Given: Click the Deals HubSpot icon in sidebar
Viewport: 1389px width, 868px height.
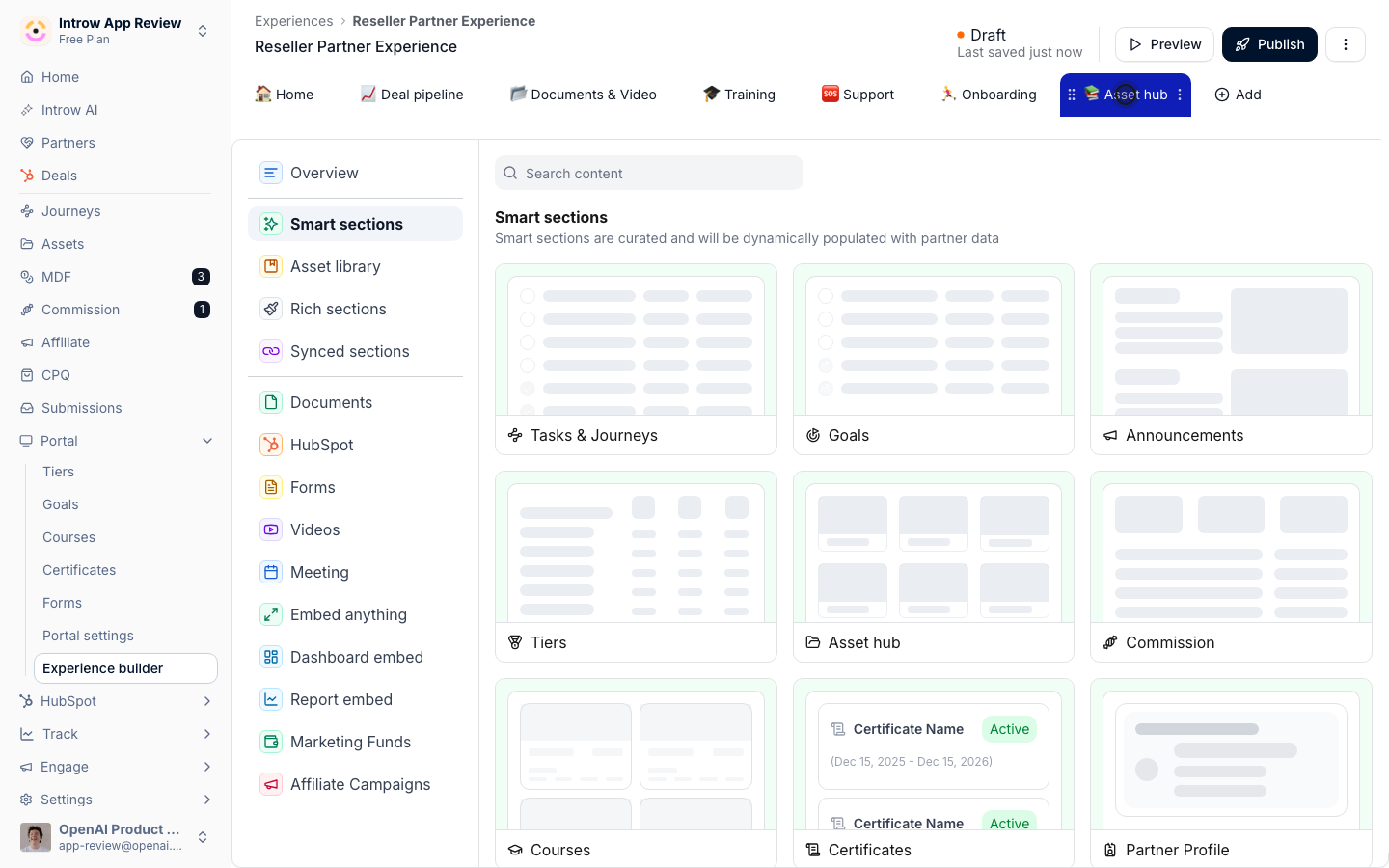Looking at the screenshot, I should click(x=27, y=176).
